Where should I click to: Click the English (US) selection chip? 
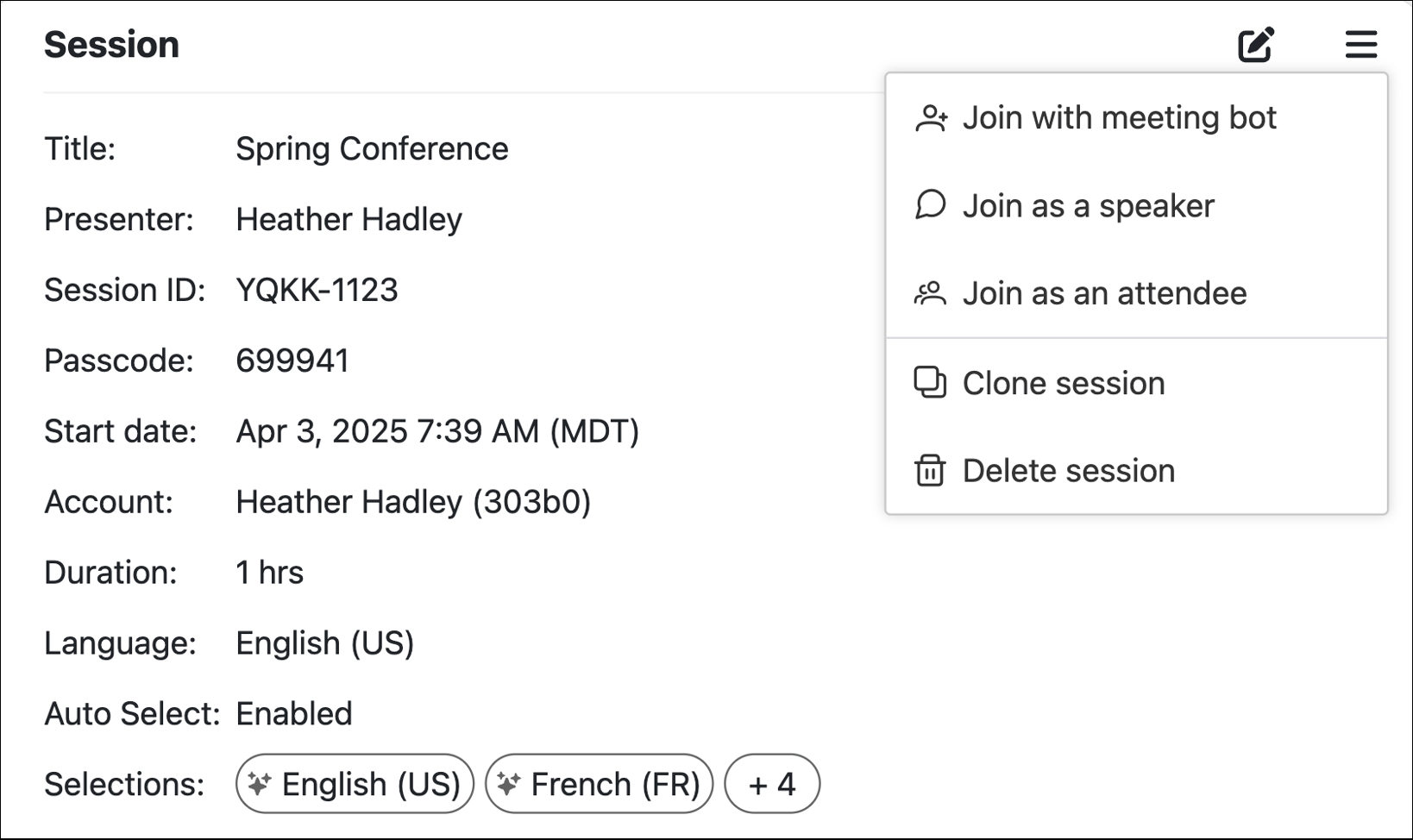[354, 784]
